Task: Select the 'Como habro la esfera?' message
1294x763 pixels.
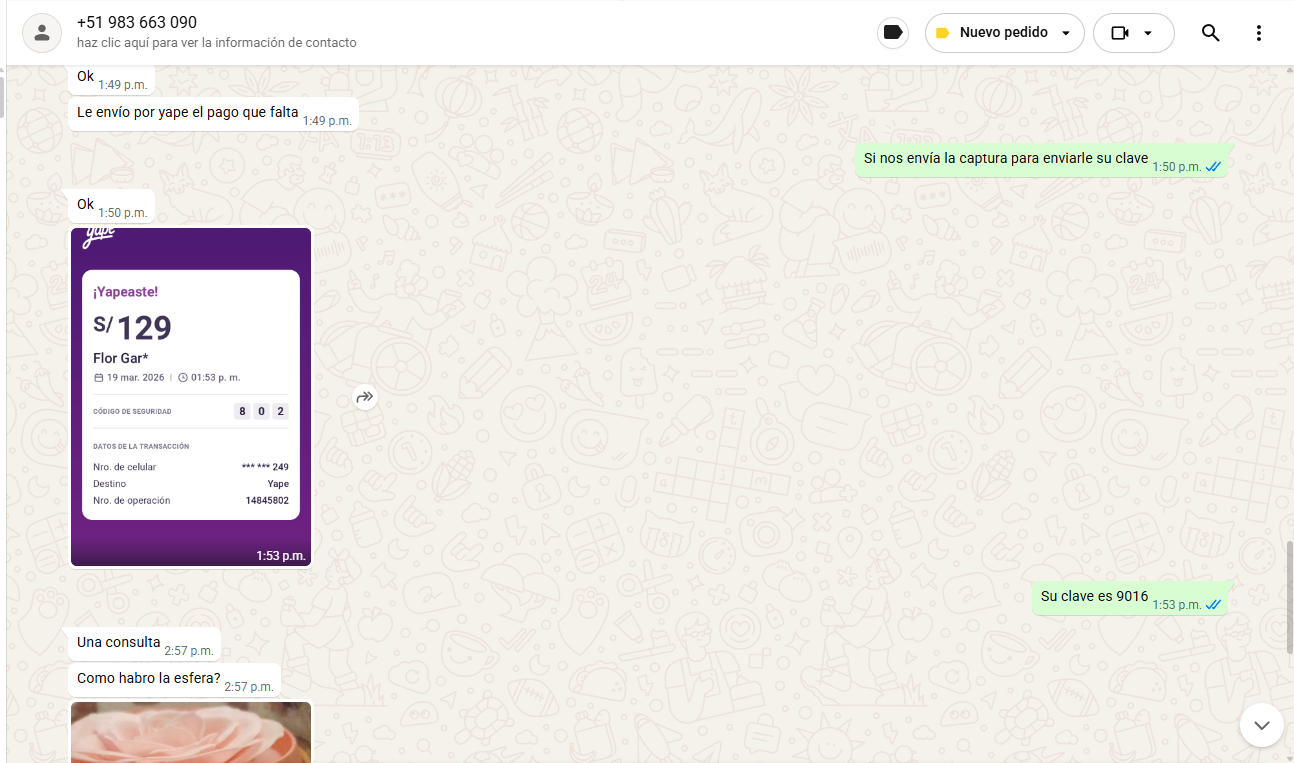Action: tap(149, 679)
